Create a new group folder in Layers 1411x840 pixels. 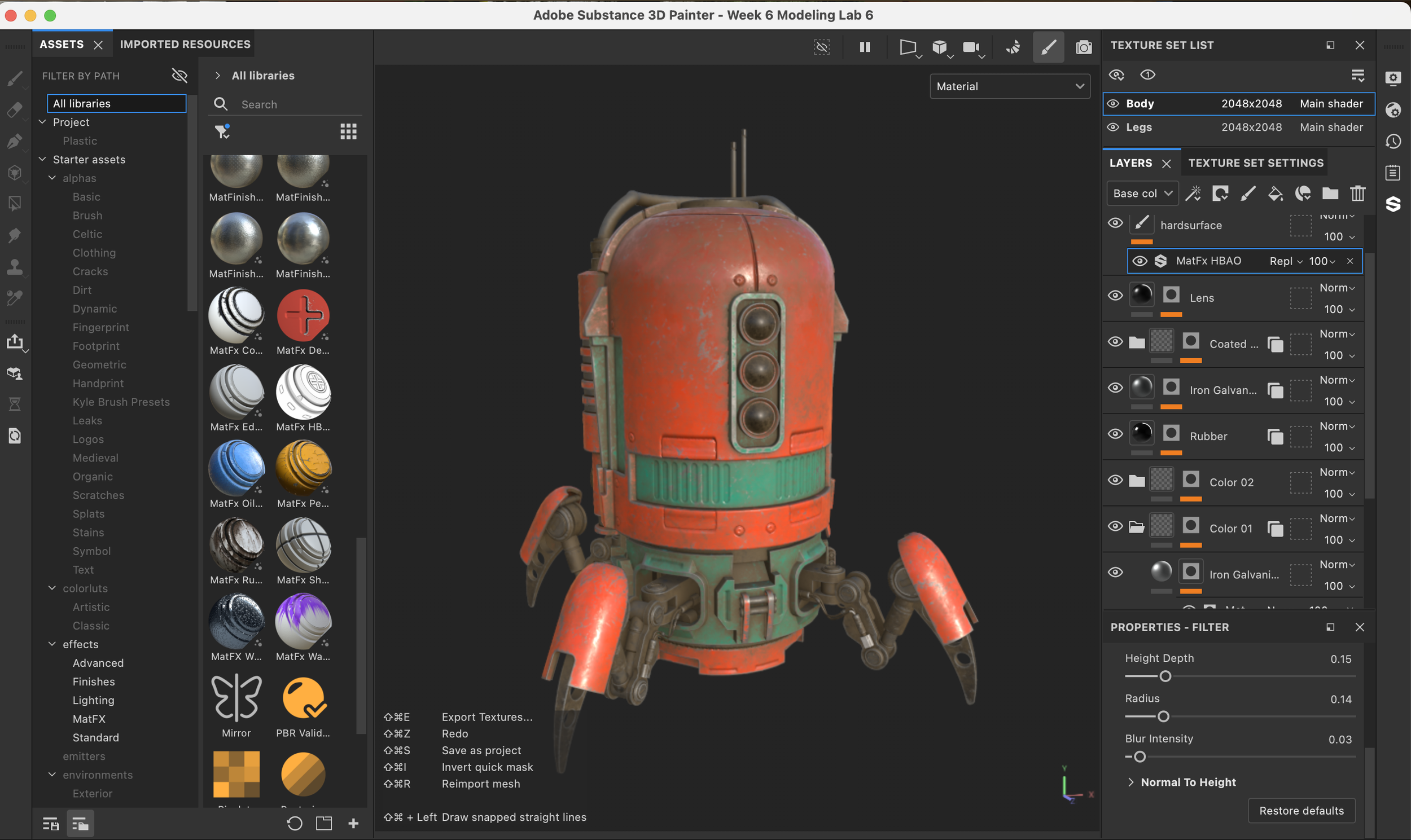[x=1331, y=193]
